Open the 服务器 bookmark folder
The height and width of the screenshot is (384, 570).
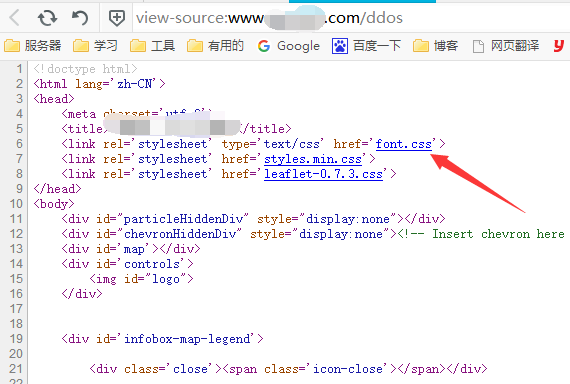33,46
